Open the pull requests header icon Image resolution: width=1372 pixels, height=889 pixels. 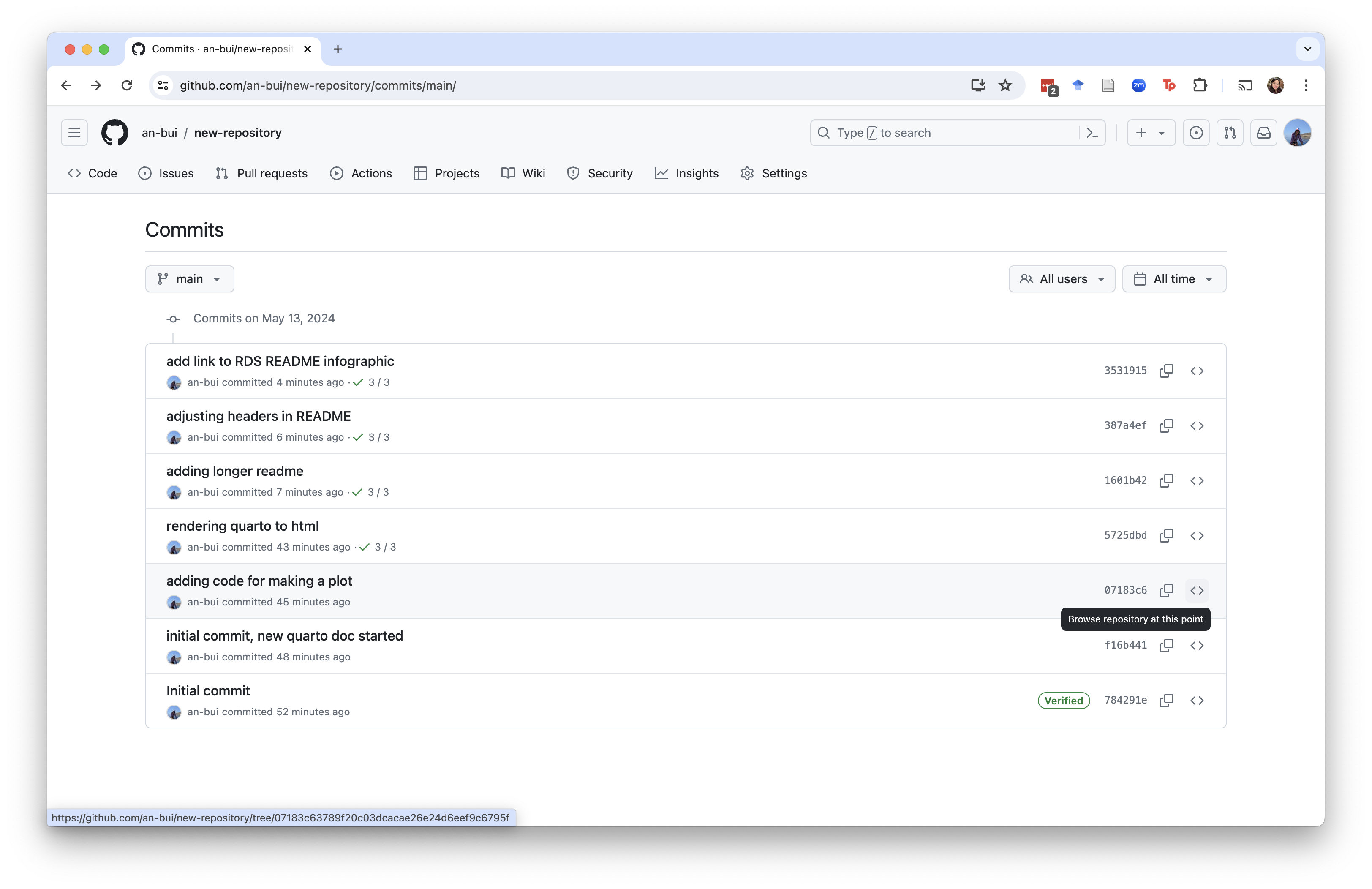pyautogui.click(x=1230, y=133)
